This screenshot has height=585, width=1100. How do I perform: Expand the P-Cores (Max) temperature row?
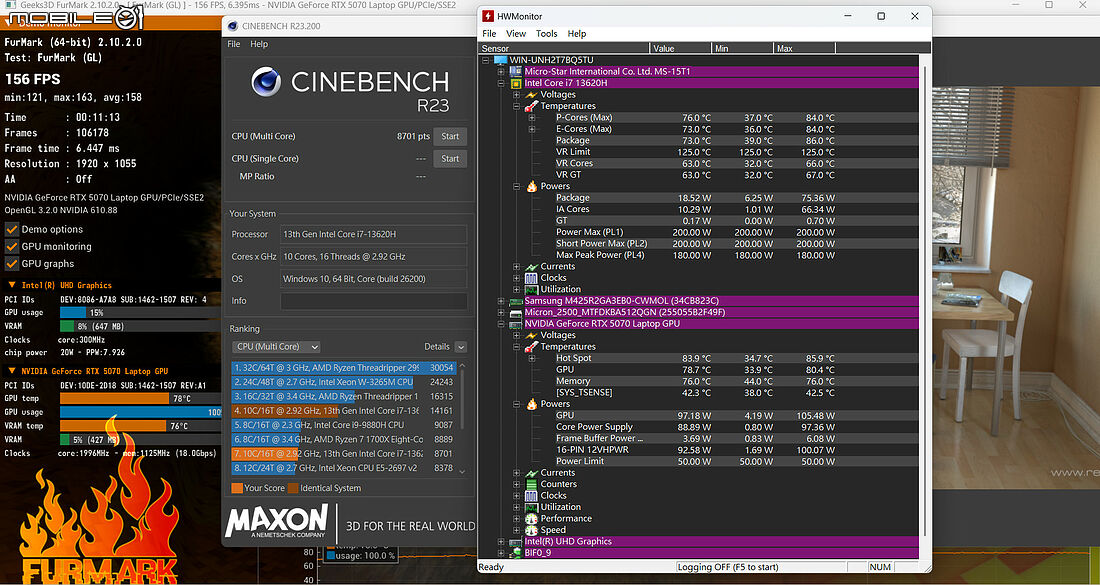coord(532,118)
